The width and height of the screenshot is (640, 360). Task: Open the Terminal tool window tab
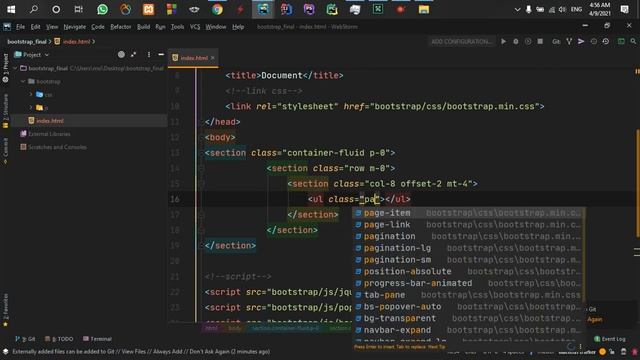97,339
